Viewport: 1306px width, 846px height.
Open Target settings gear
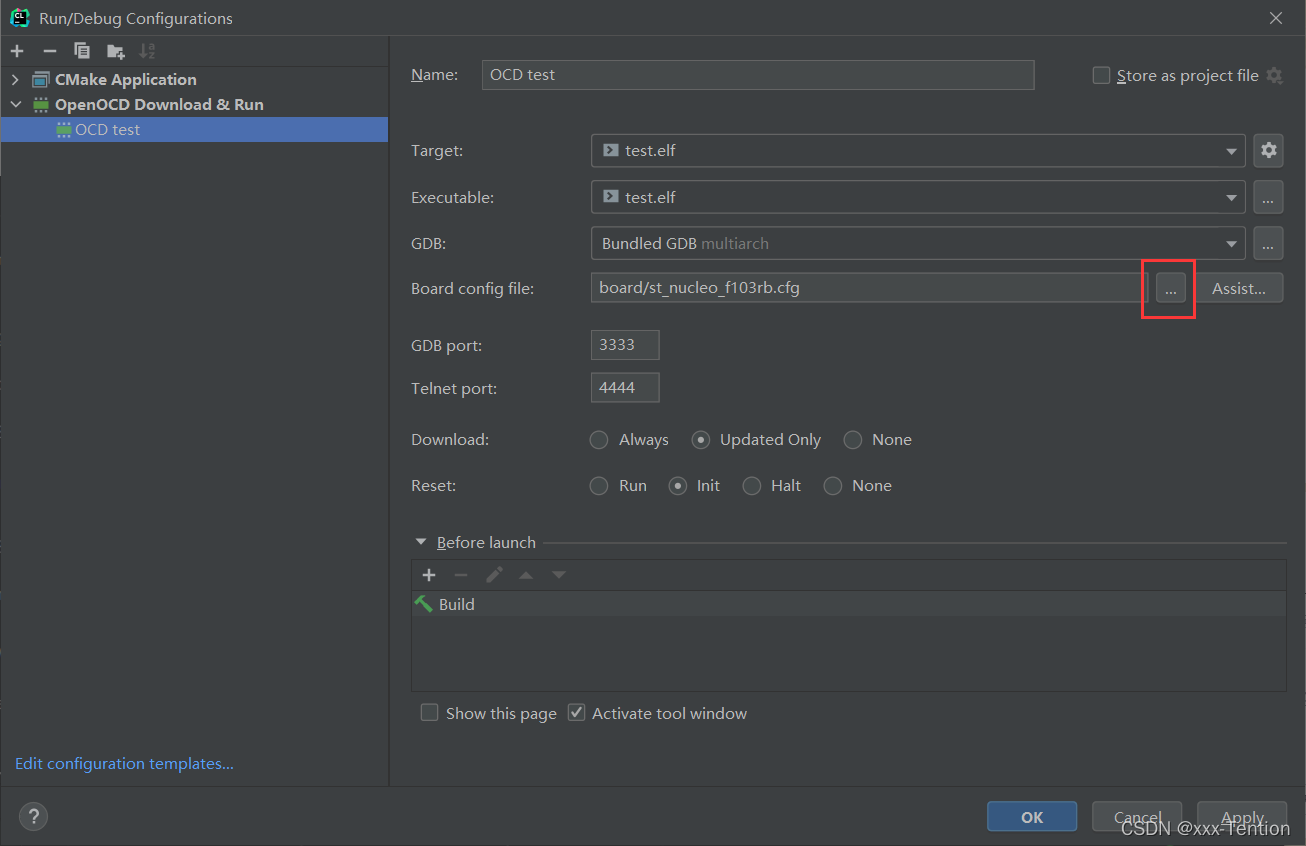coord(1268,151)
